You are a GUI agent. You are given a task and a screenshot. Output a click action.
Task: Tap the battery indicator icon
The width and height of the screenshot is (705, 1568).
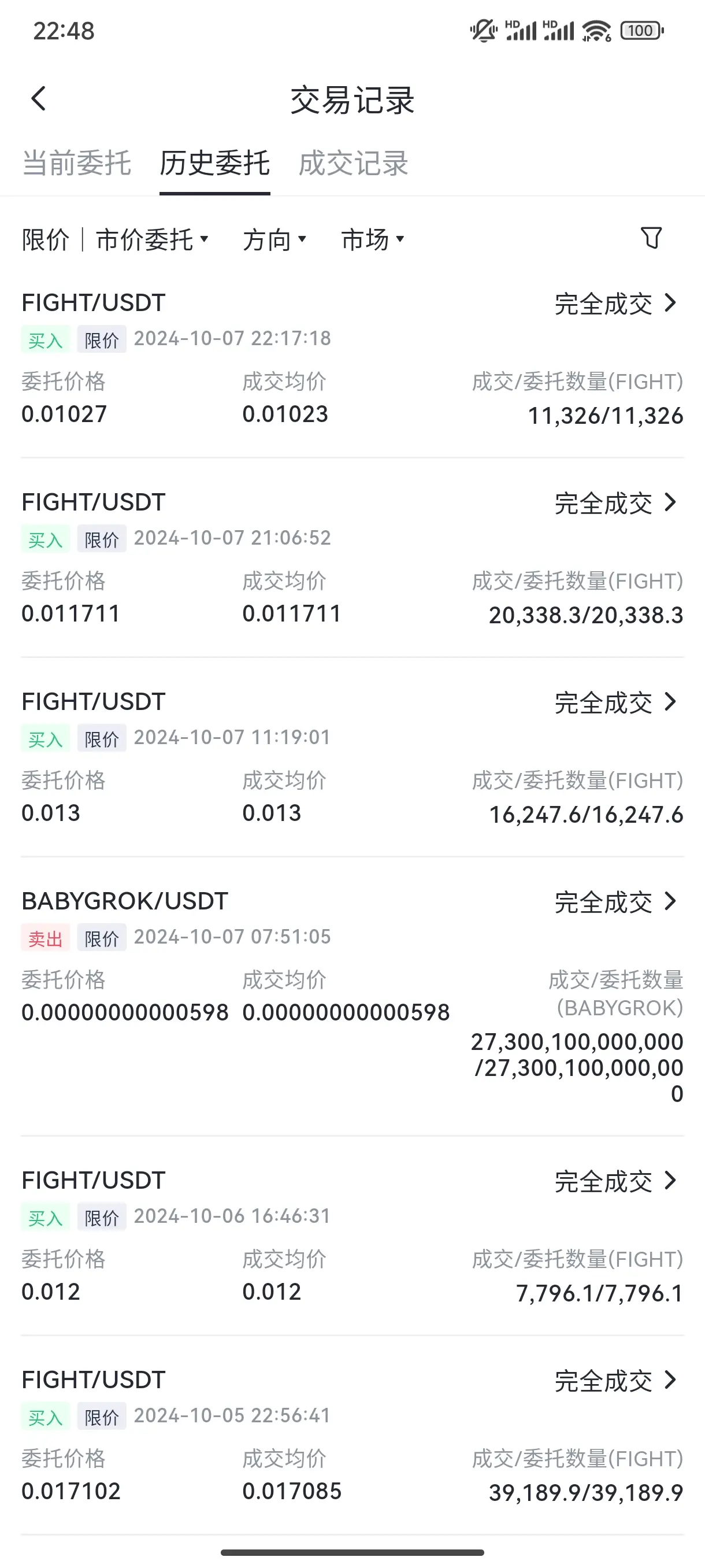642,31
